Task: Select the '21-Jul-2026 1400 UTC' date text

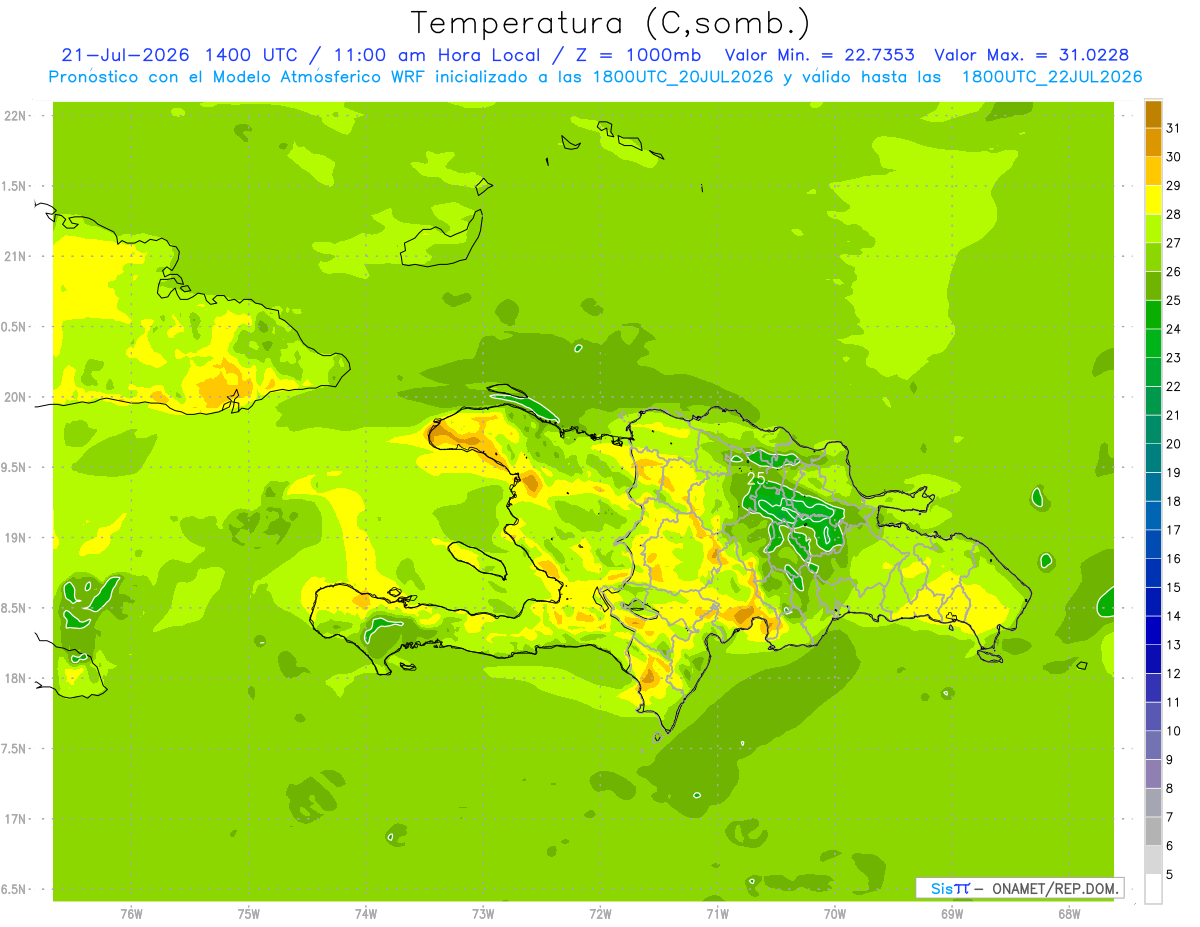Action: (178, 55)
